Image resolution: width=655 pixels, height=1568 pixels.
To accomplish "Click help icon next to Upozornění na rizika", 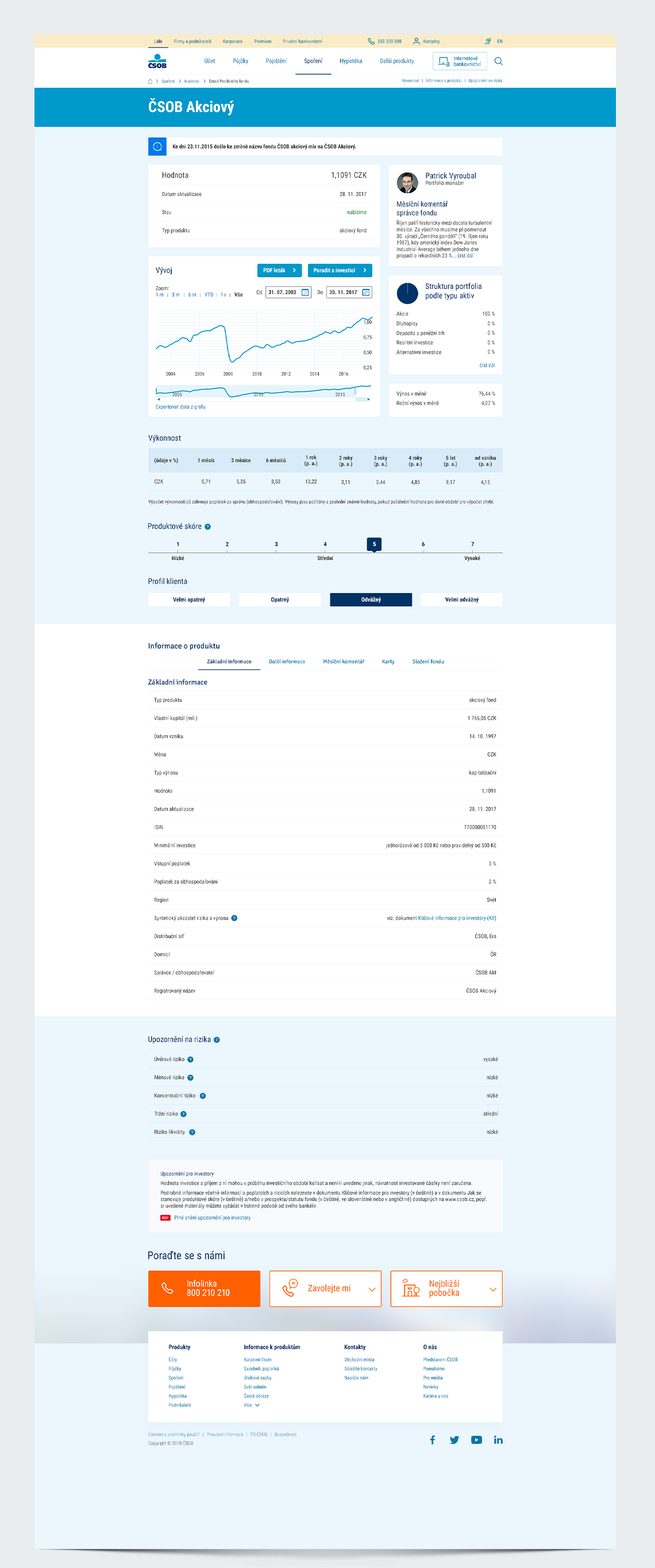I will [x=217, y=1039].
